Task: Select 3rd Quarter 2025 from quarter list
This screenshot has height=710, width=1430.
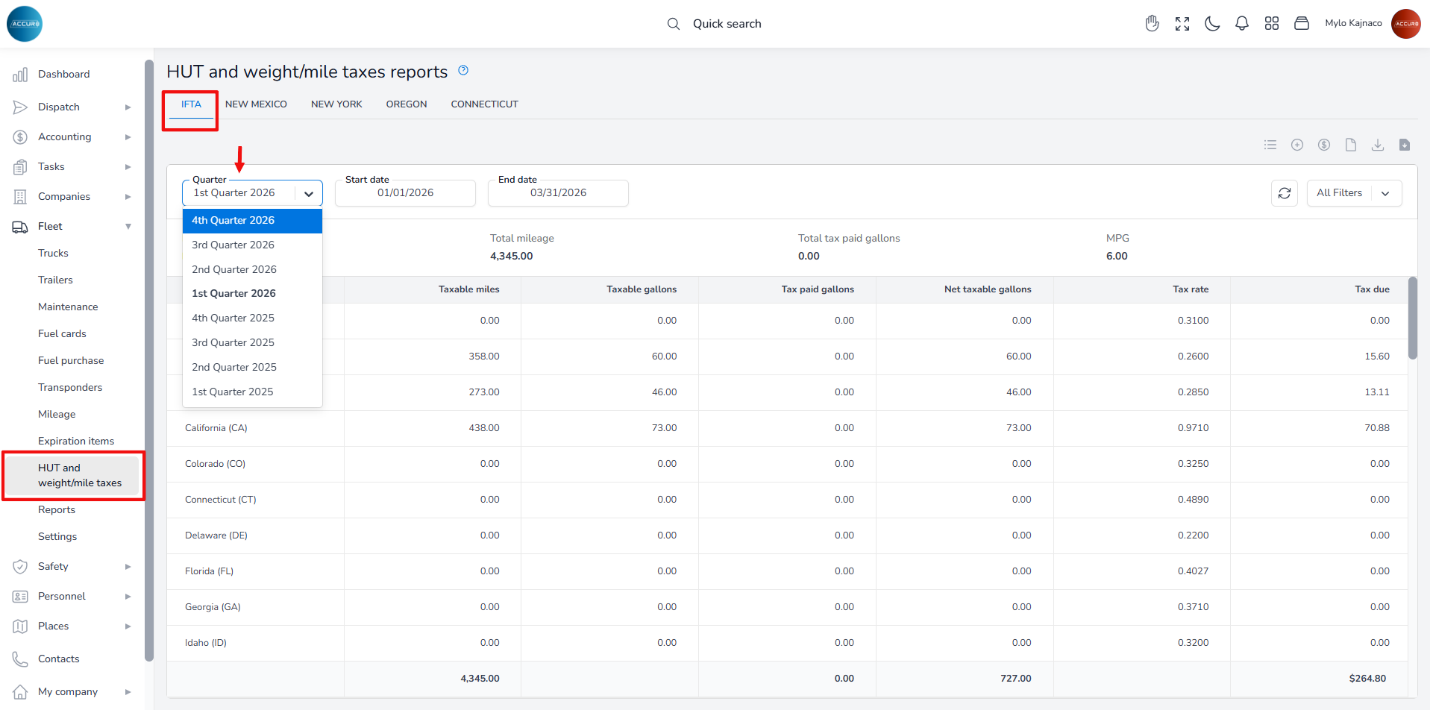Action: pyautogui.click(x=233, y=343)
